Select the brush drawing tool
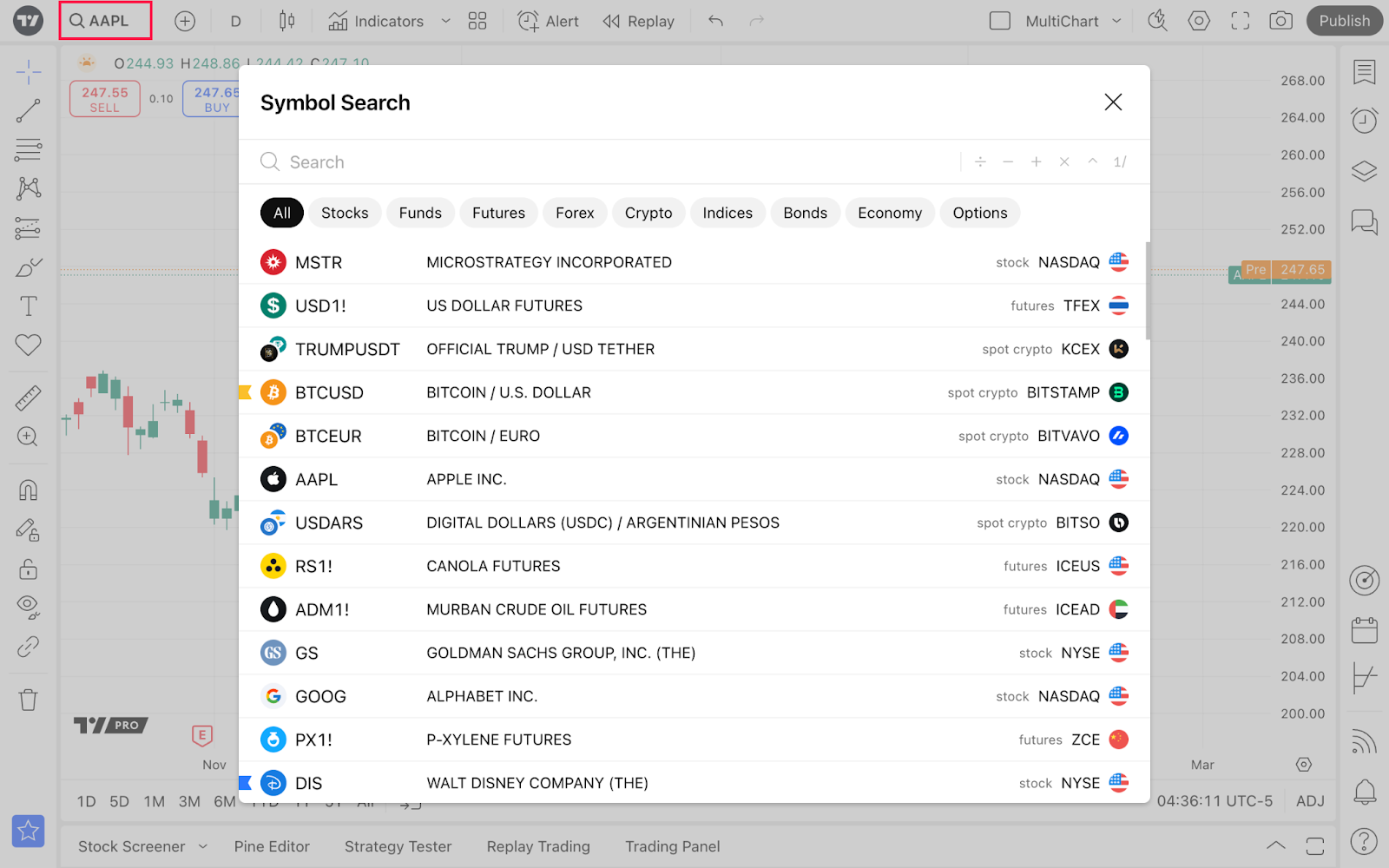The image size is (1389, 868). (x=29, y=267)
